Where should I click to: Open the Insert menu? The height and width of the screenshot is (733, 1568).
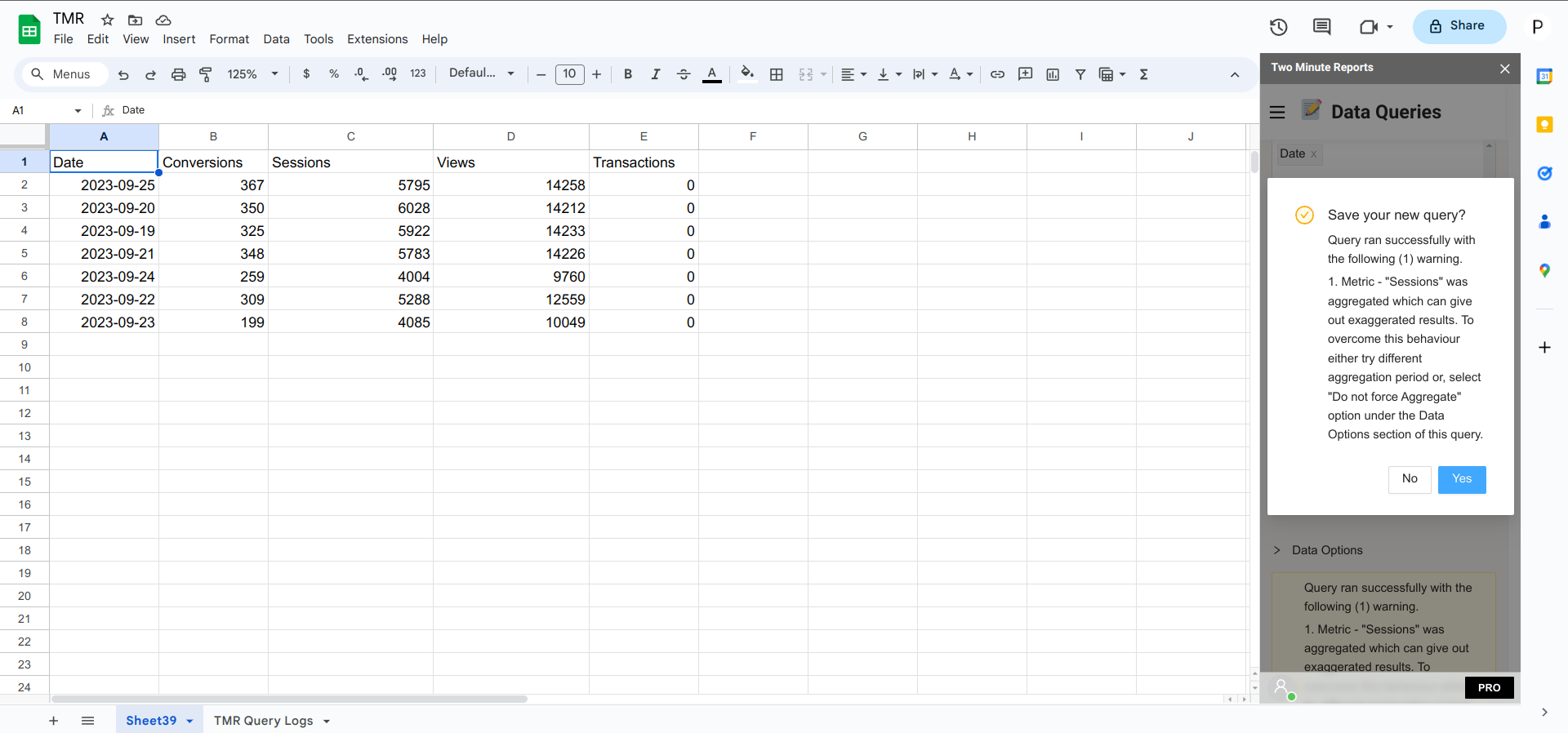point(179,39)
